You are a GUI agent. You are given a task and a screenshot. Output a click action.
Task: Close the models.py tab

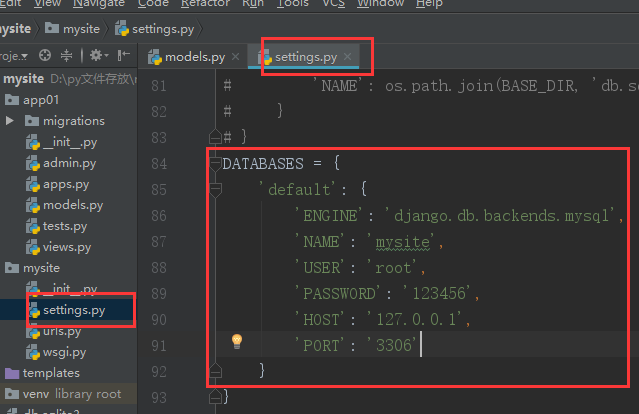tap(236, 57)
